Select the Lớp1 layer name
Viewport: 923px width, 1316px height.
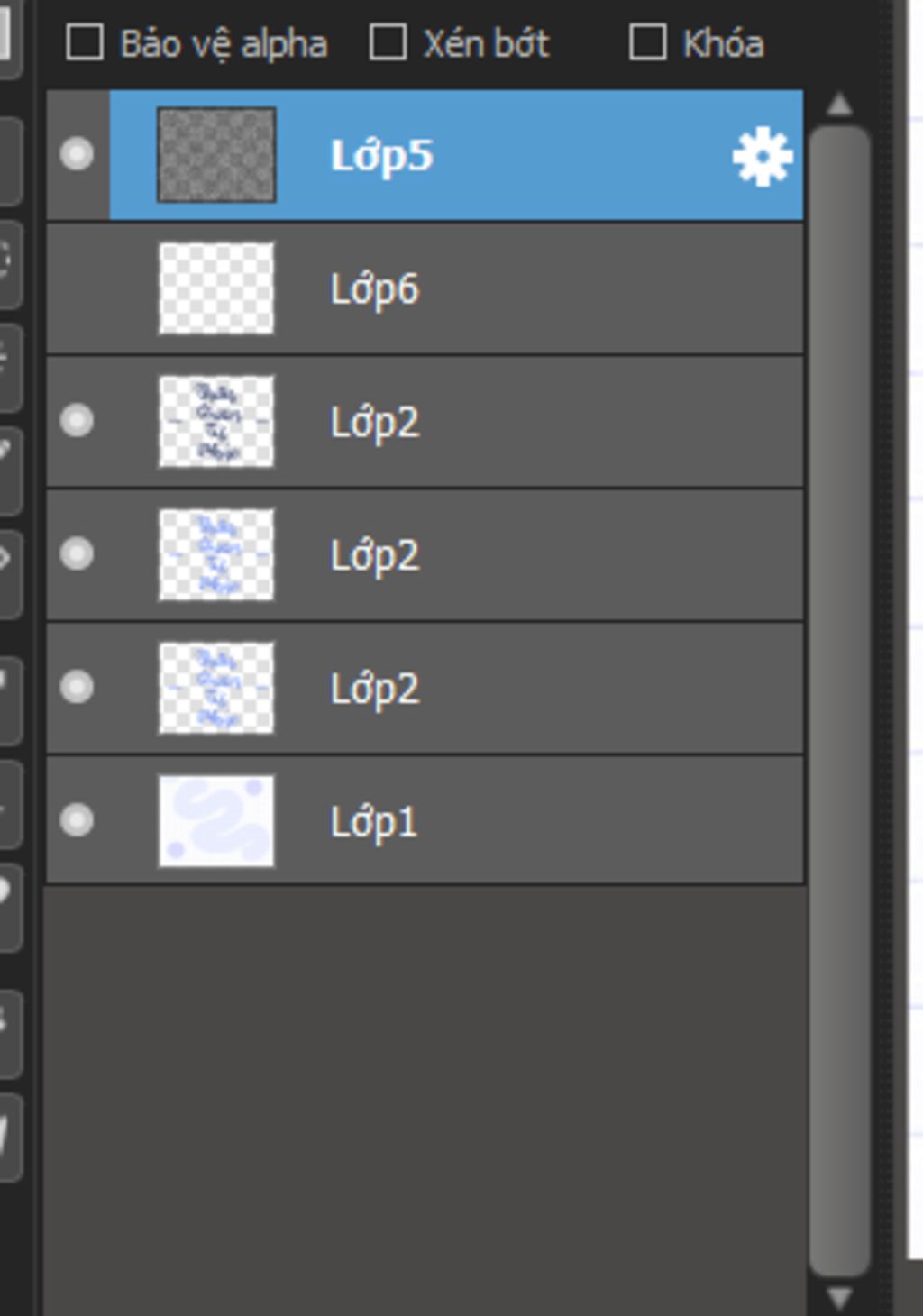click(x=373, y=822)
